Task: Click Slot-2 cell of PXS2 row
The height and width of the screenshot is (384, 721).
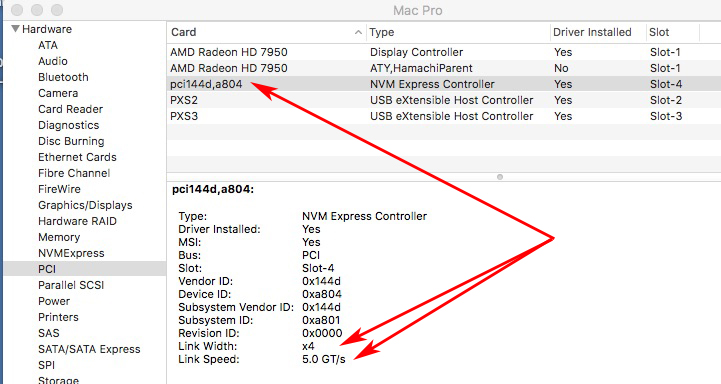Action: [x=666, y=100]
